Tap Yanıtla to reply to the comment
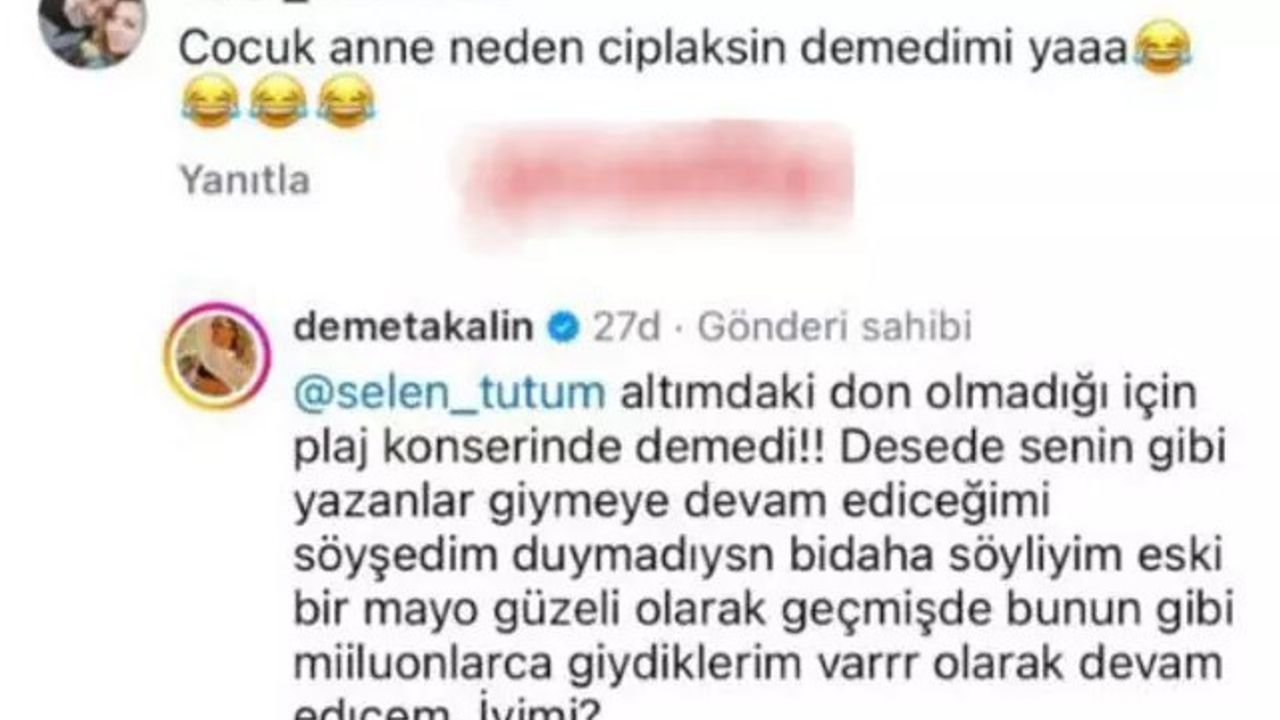 tap(245, 180)
